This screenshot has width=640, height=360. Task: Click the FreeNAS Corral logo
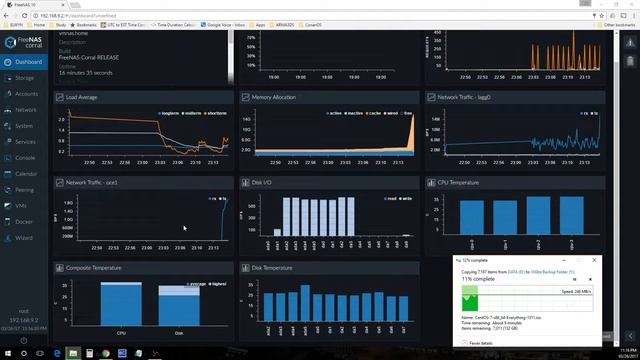(x=24, y=42)
